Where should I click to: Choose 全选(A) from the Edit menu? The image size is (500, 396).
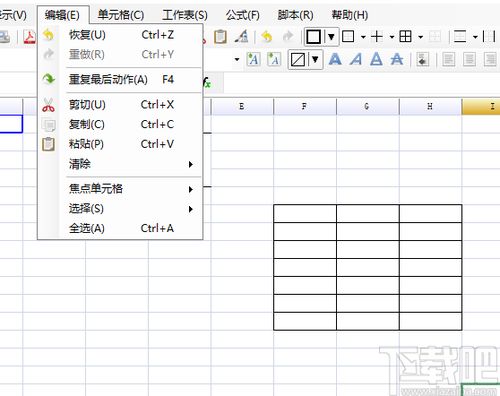120,228
